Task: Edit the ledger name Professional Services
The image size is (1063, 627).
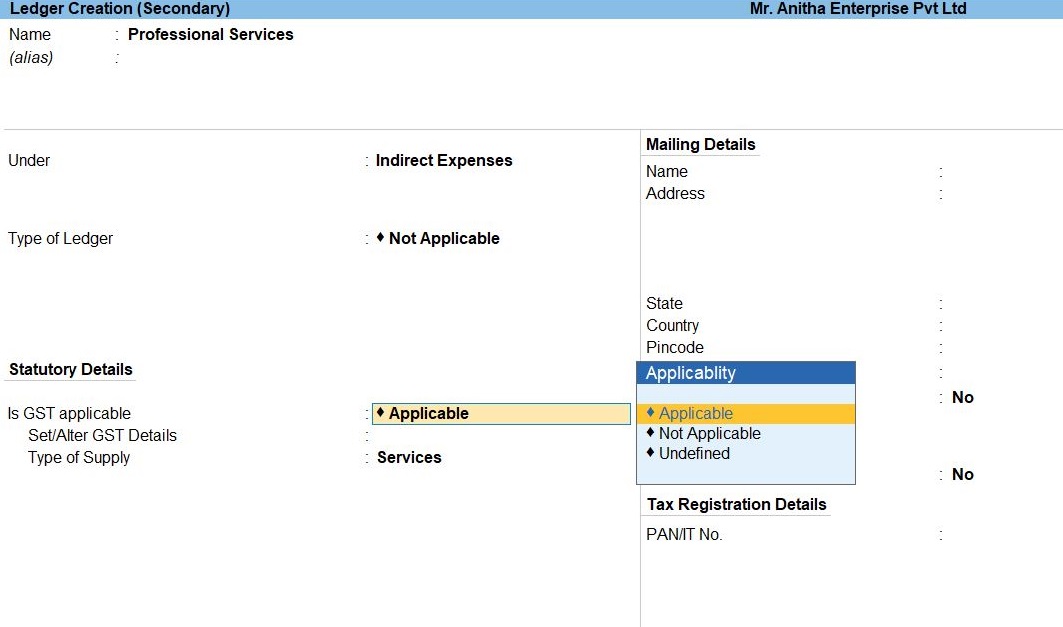Action: (210, 35)
